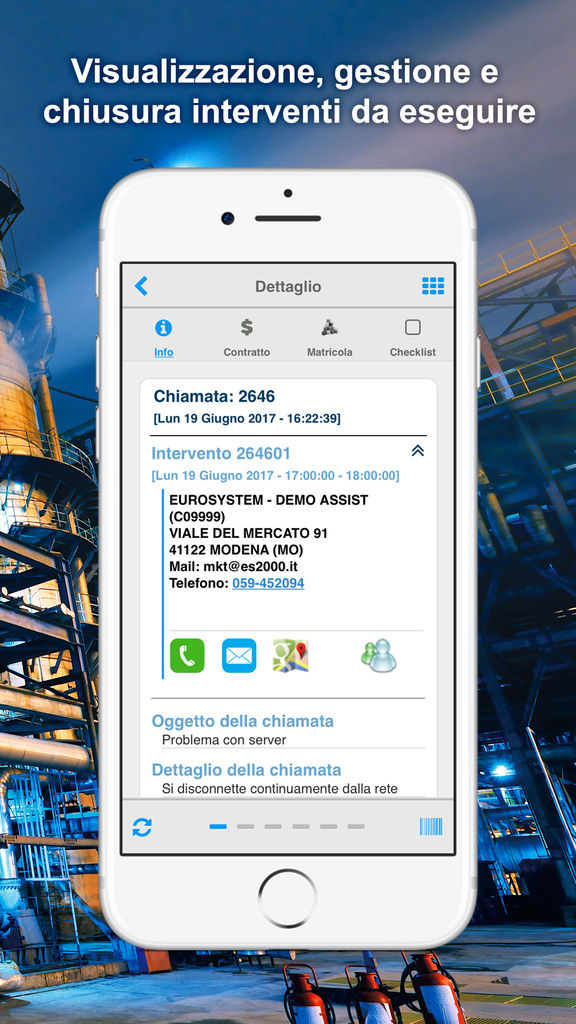Tap the Oggetto della chiamata heading
Screen dimensions: 576x1024
point(243,721)
